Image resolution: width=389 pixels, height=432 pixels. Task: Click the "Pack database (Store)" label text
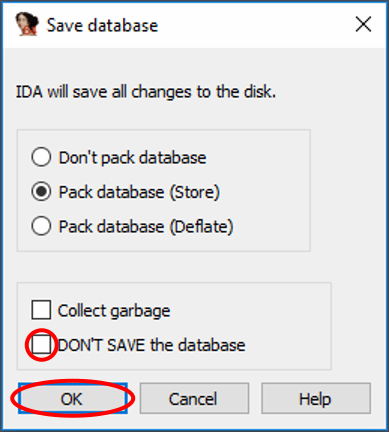pos(139,192)
